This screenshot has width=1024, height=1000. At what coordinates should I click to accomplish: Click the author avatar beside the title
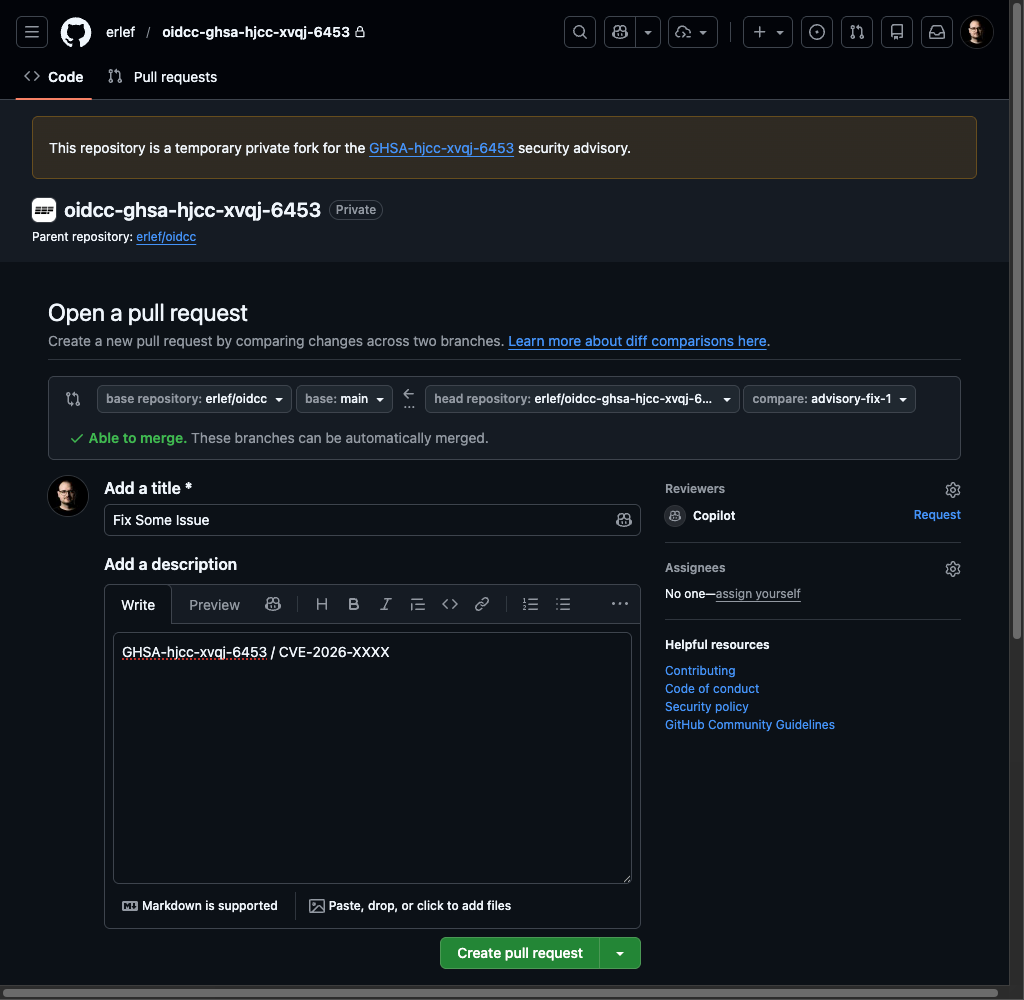68,496
